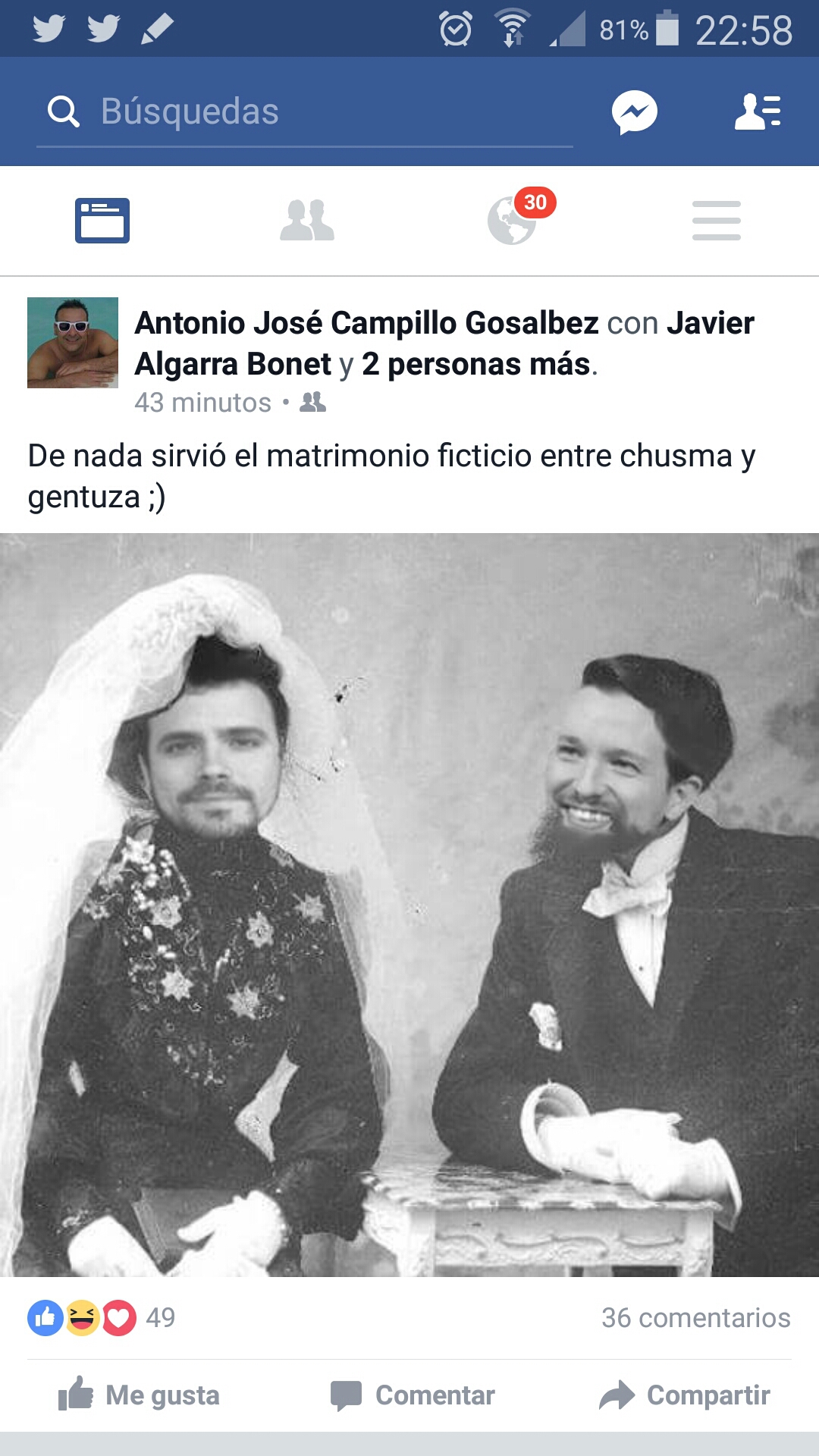The image size is (819, 1456).
Task: Open the hamburger menu tab
Action: point(717,221)
